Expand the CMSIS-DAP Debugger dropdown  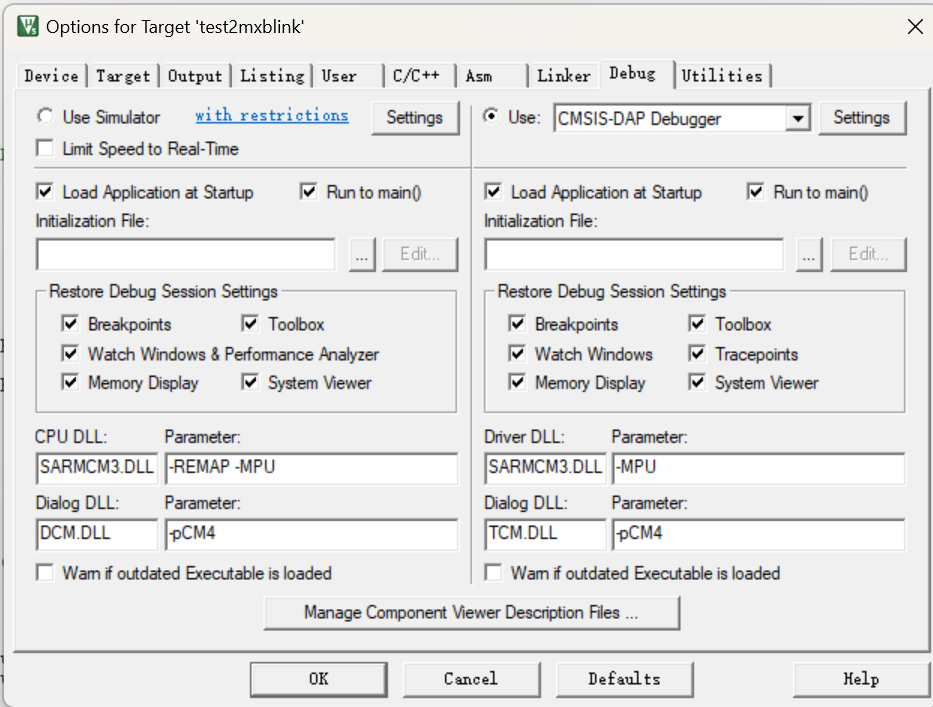pos(797,118)
